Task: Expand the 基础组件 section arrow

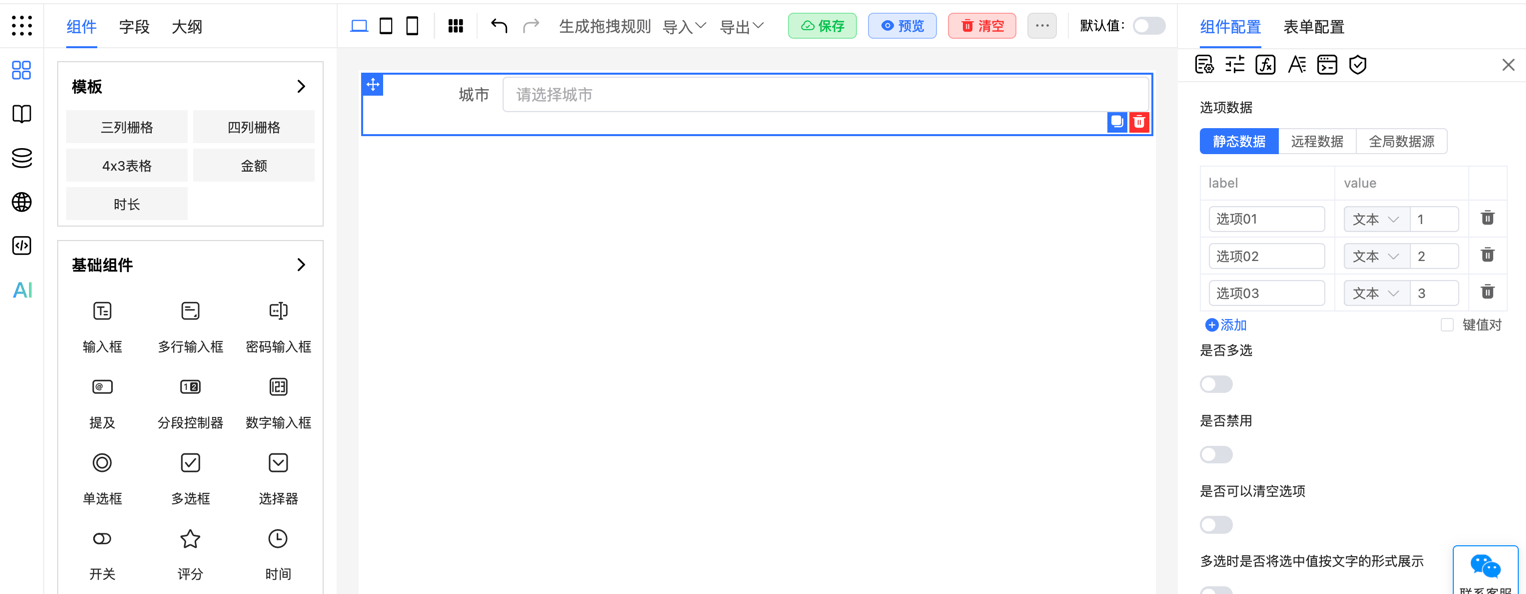Action: click(301, 265)
